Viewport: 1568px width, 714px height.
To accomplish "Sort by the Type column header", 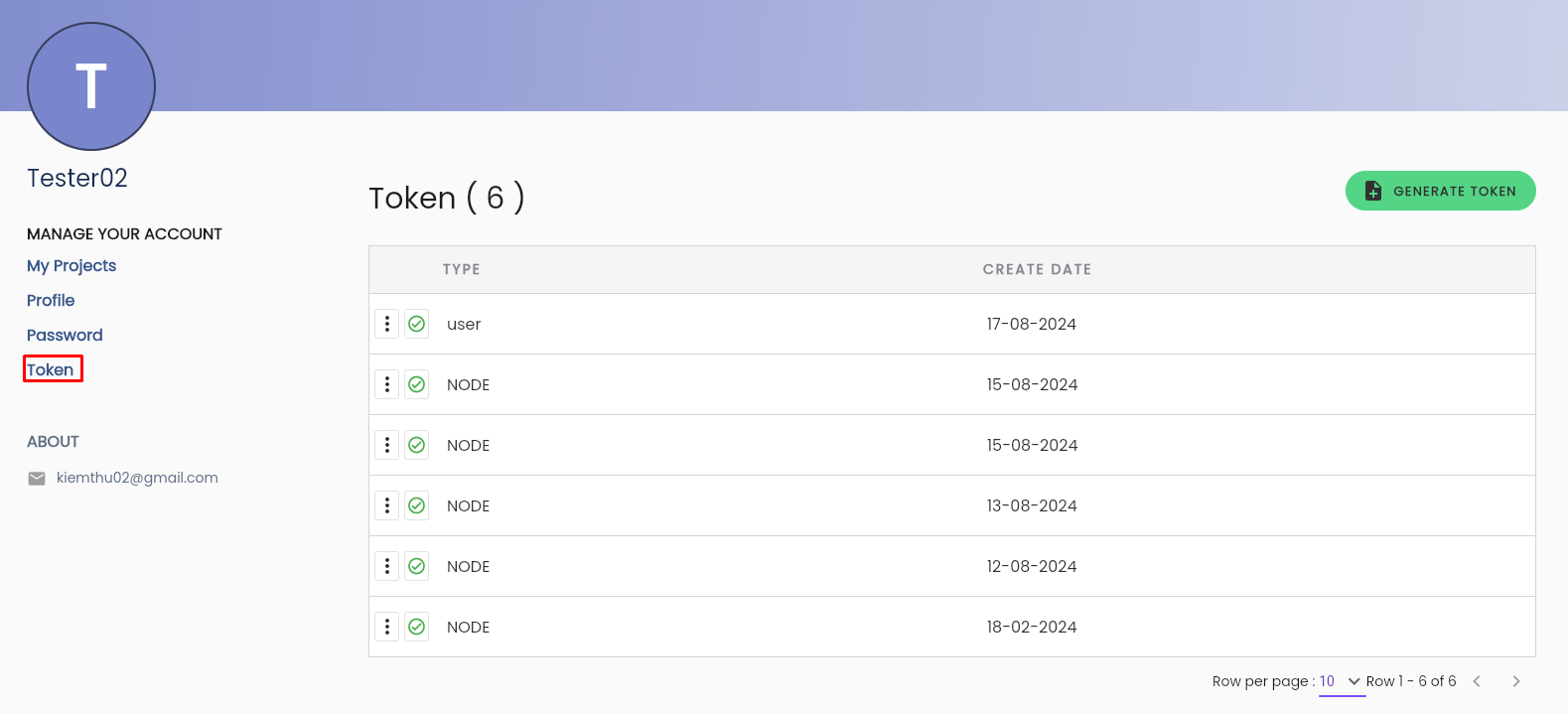I will pyautogui.click(x=462, y=269).
